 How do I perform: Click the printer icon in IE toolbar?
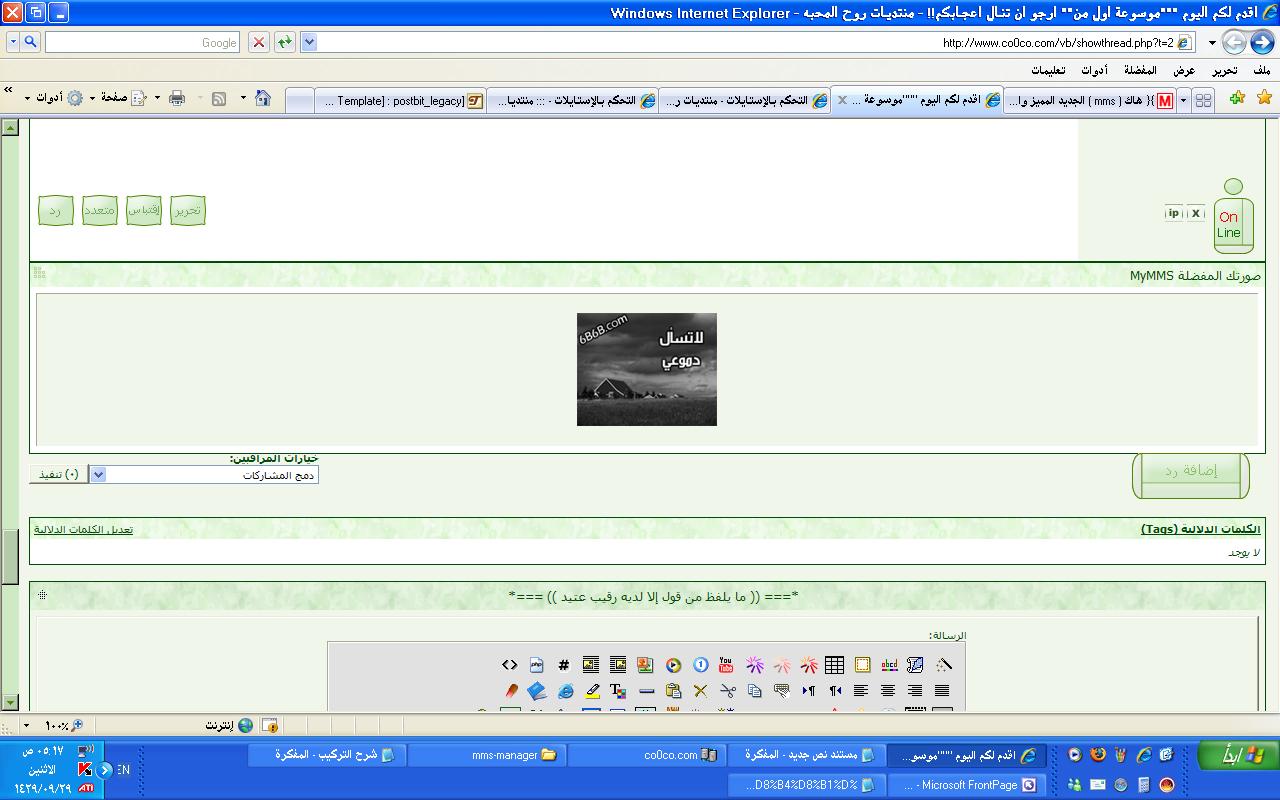point(177,98)
